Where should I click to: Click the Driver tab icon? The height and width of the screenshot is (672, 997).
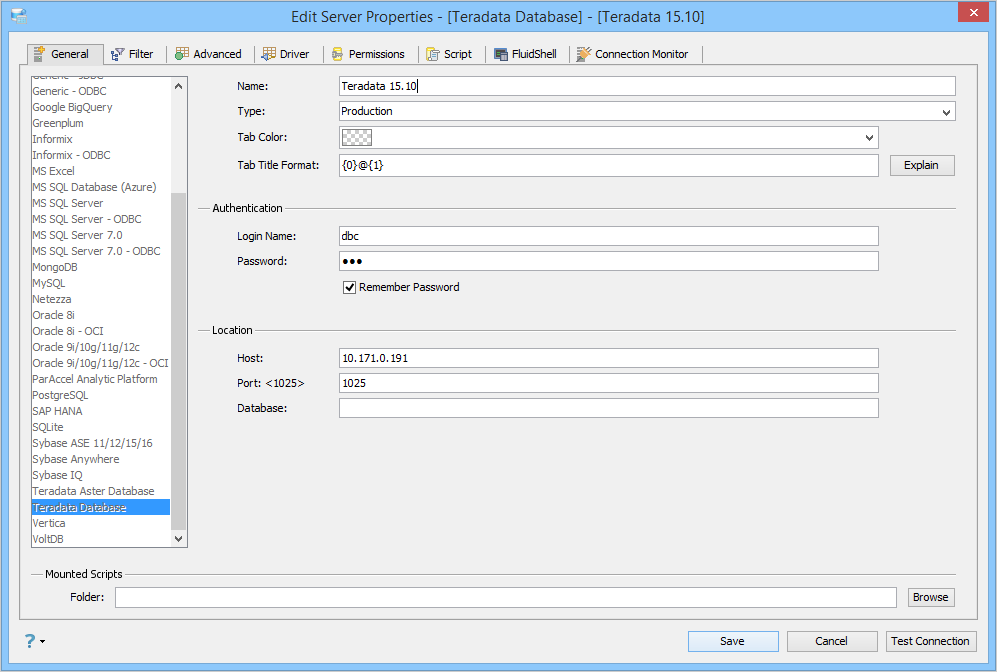269,54
